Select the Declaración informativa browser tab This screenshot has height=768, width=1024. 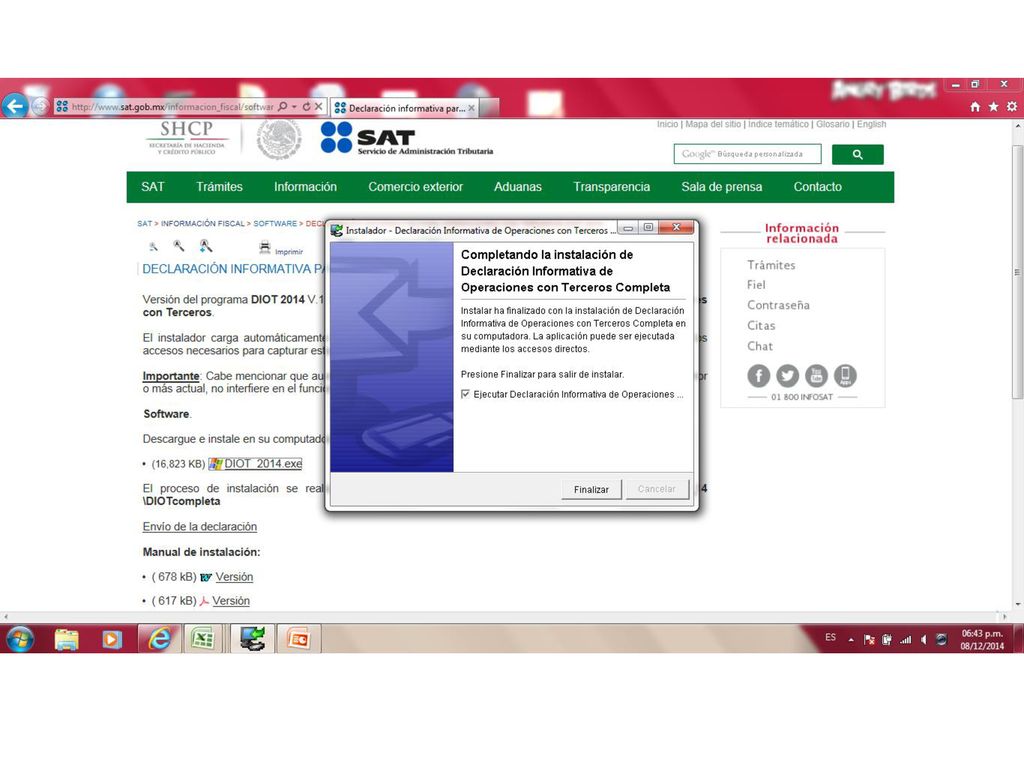tap(404, 108)
